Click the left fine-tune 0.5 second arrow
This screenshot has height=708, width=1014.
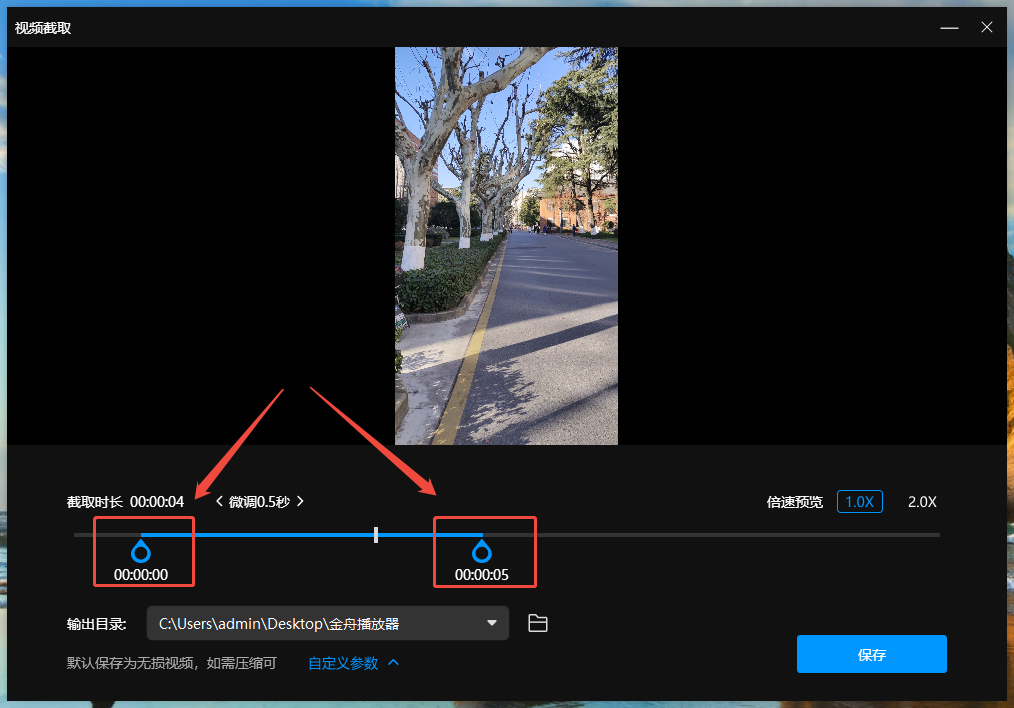(219, 501)
